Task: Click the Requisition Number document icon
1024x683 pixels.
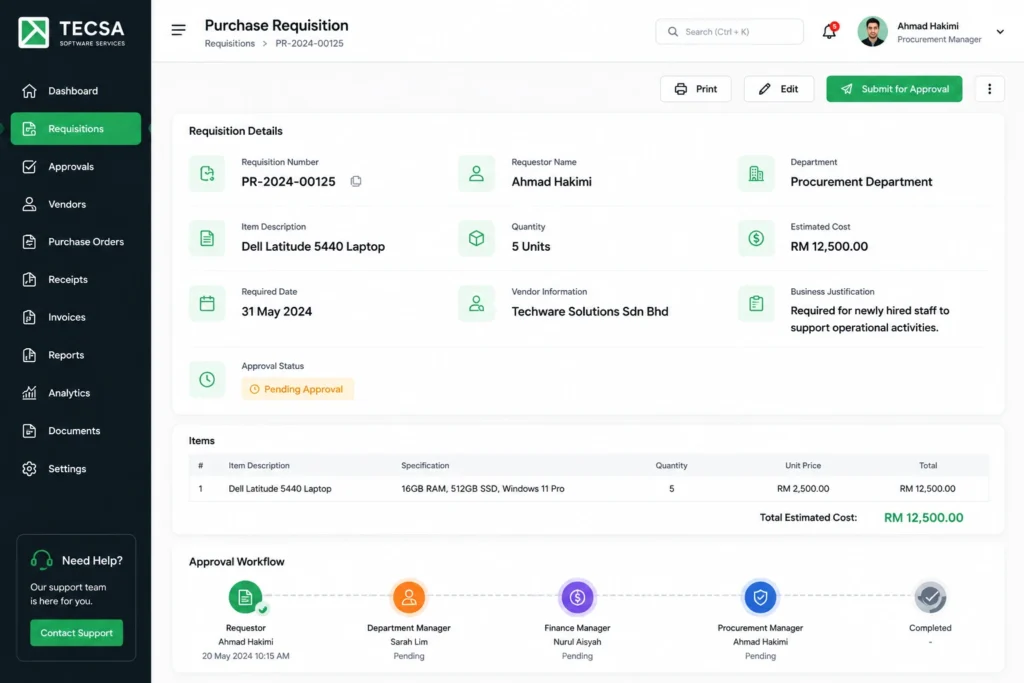Action: (x=207, y=174)
